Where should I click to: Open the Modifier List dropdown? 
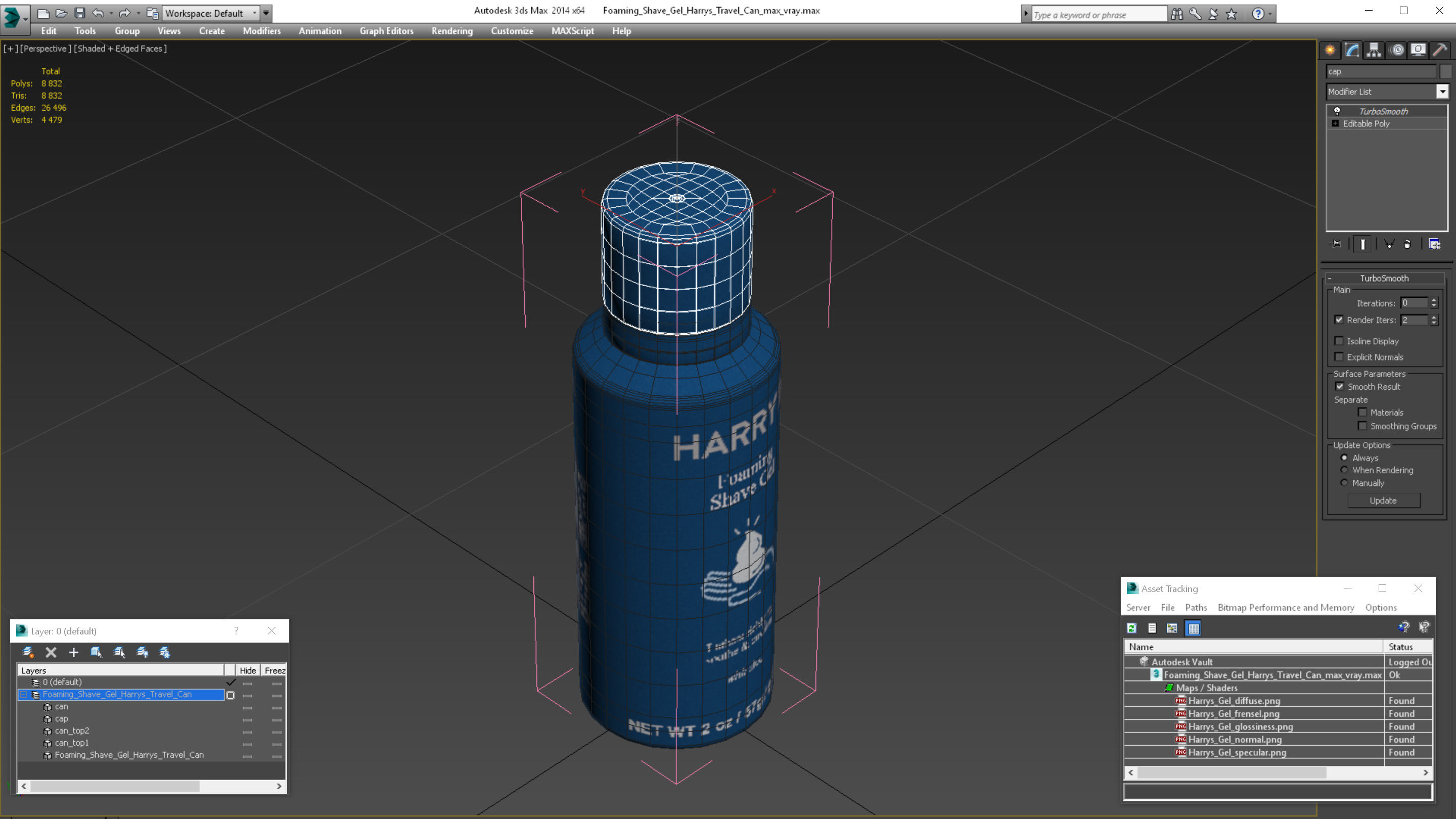[1442, 92]
